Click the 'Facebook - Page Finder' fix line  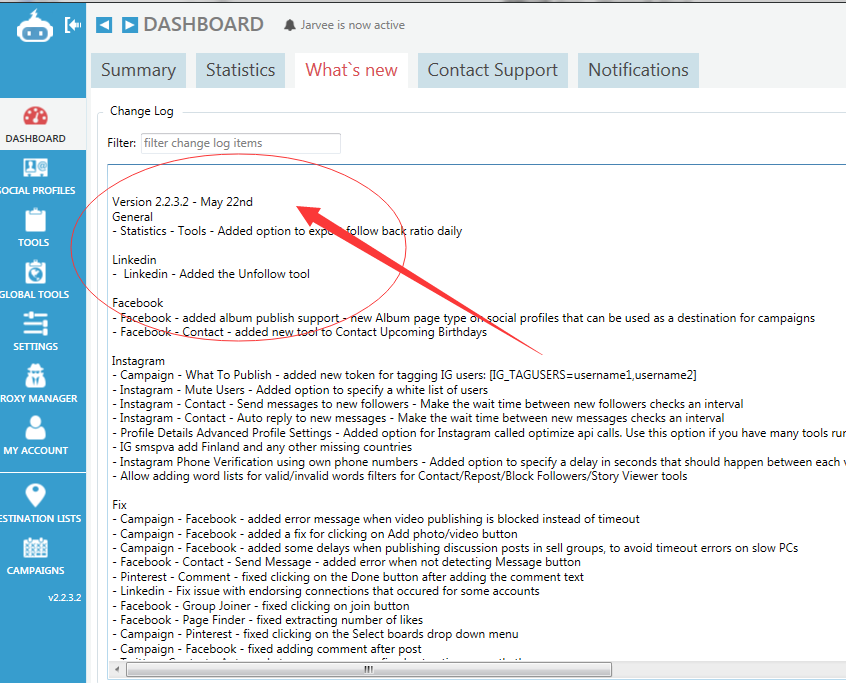267,620
